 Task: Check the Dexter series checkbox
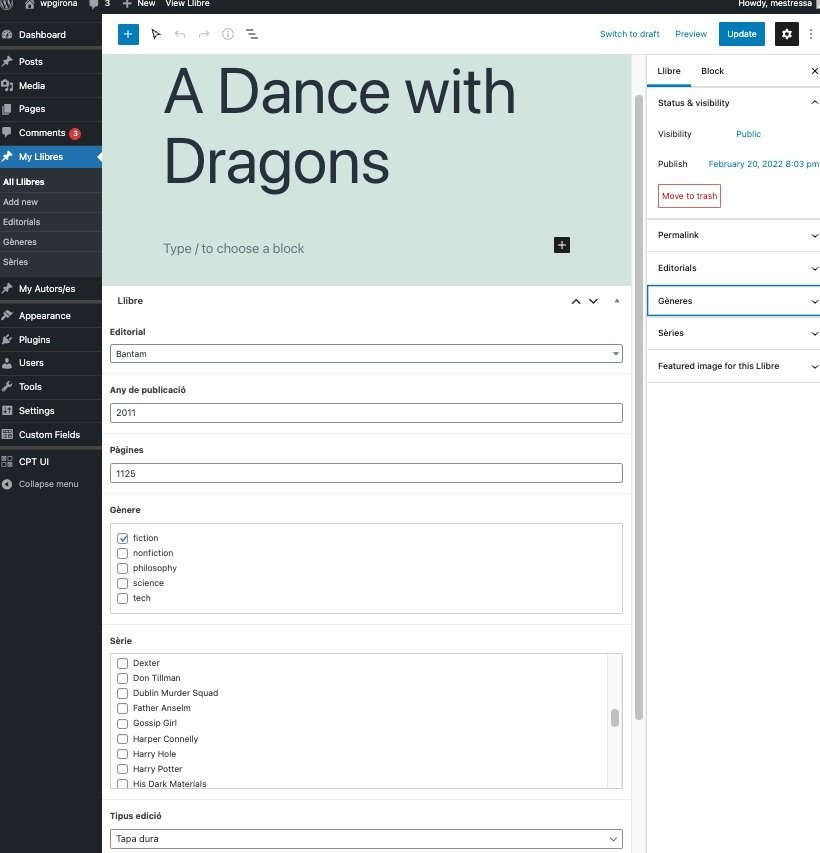(122, 663)
